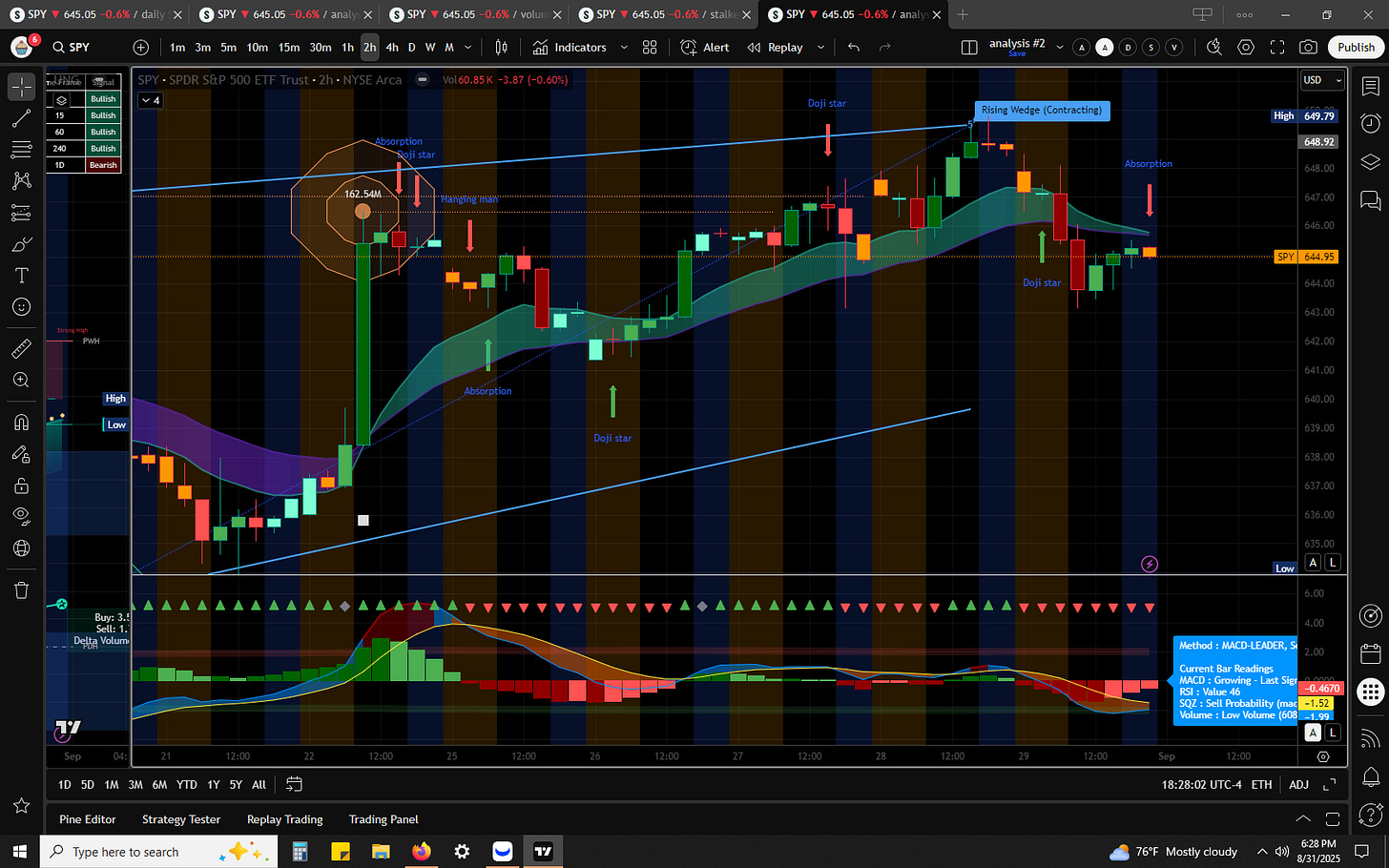Viewport: 1389px width, 868px height.
Task: Select the 2h timeframe
Action: (369, 47)
